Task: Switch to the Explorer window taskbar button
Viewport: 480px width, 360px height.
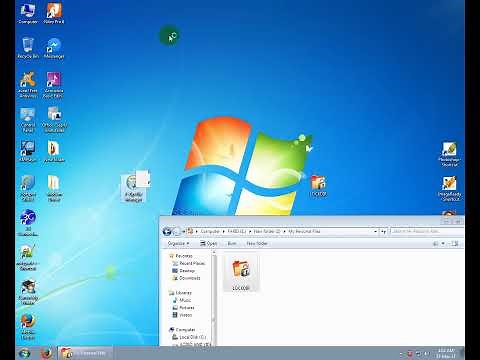Action: click(85, 353)
